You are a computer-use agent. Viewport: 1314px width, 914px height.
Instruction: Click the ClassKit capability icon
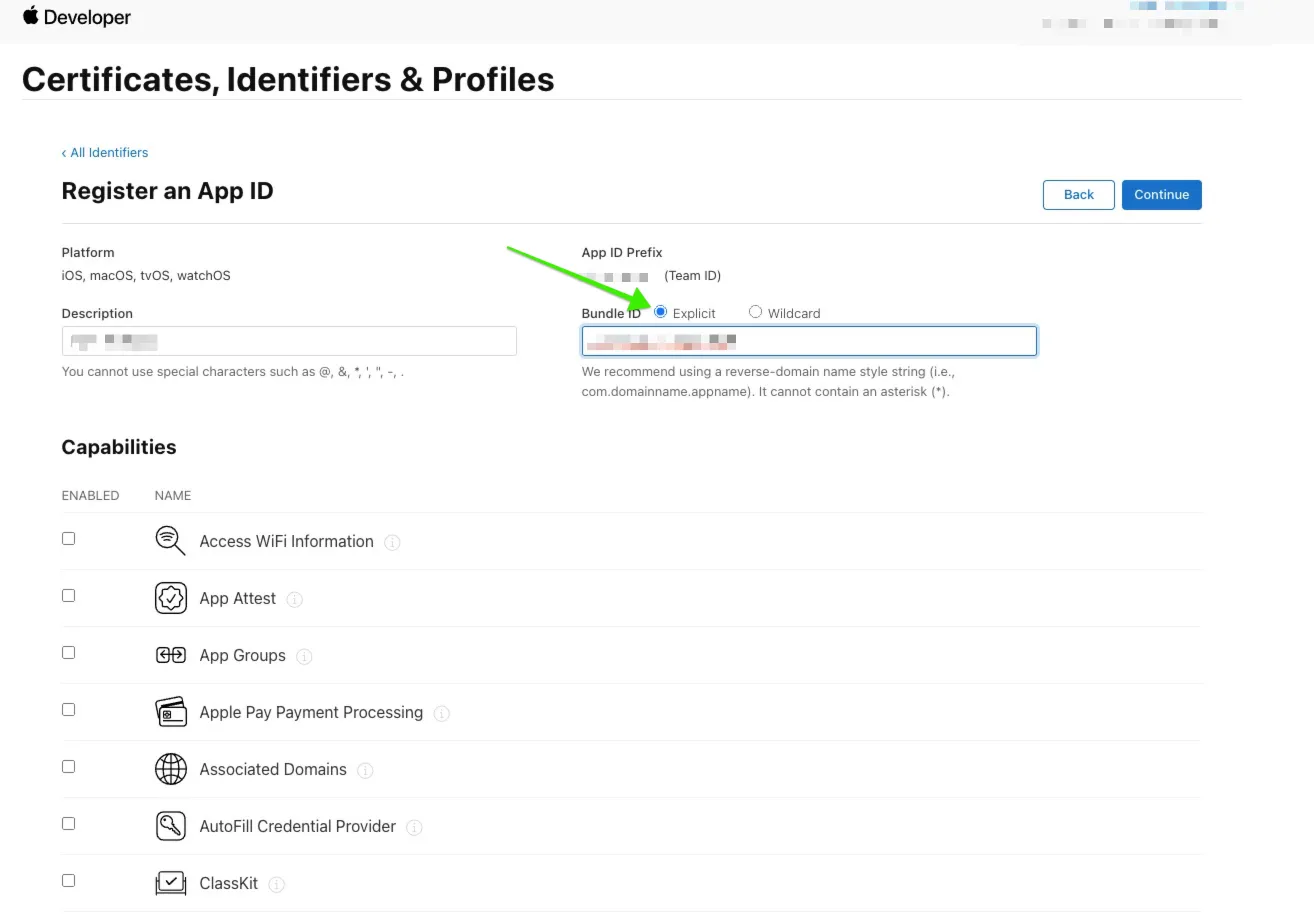click(x=171, y=883)
